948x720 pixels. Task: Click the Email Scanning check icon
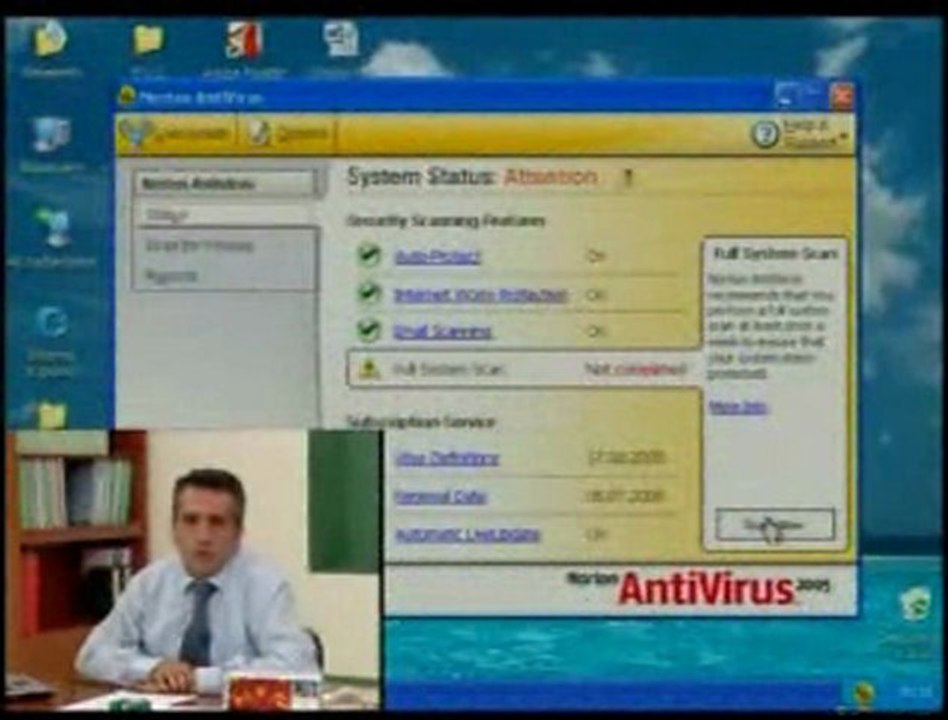(x=368, y=330)
